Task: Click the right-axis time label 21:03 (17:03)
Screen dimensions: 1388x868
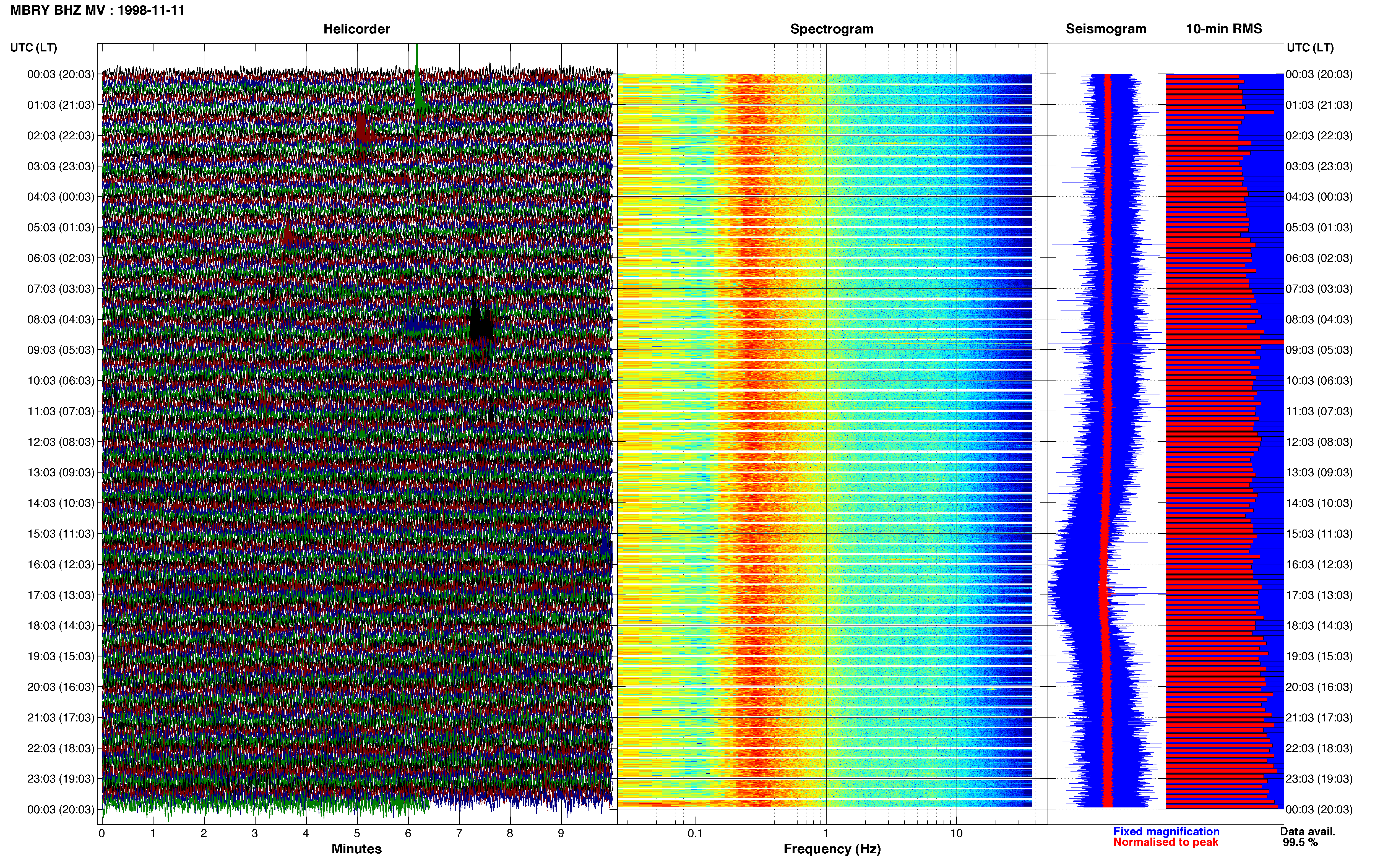Action: [1319, 718]
